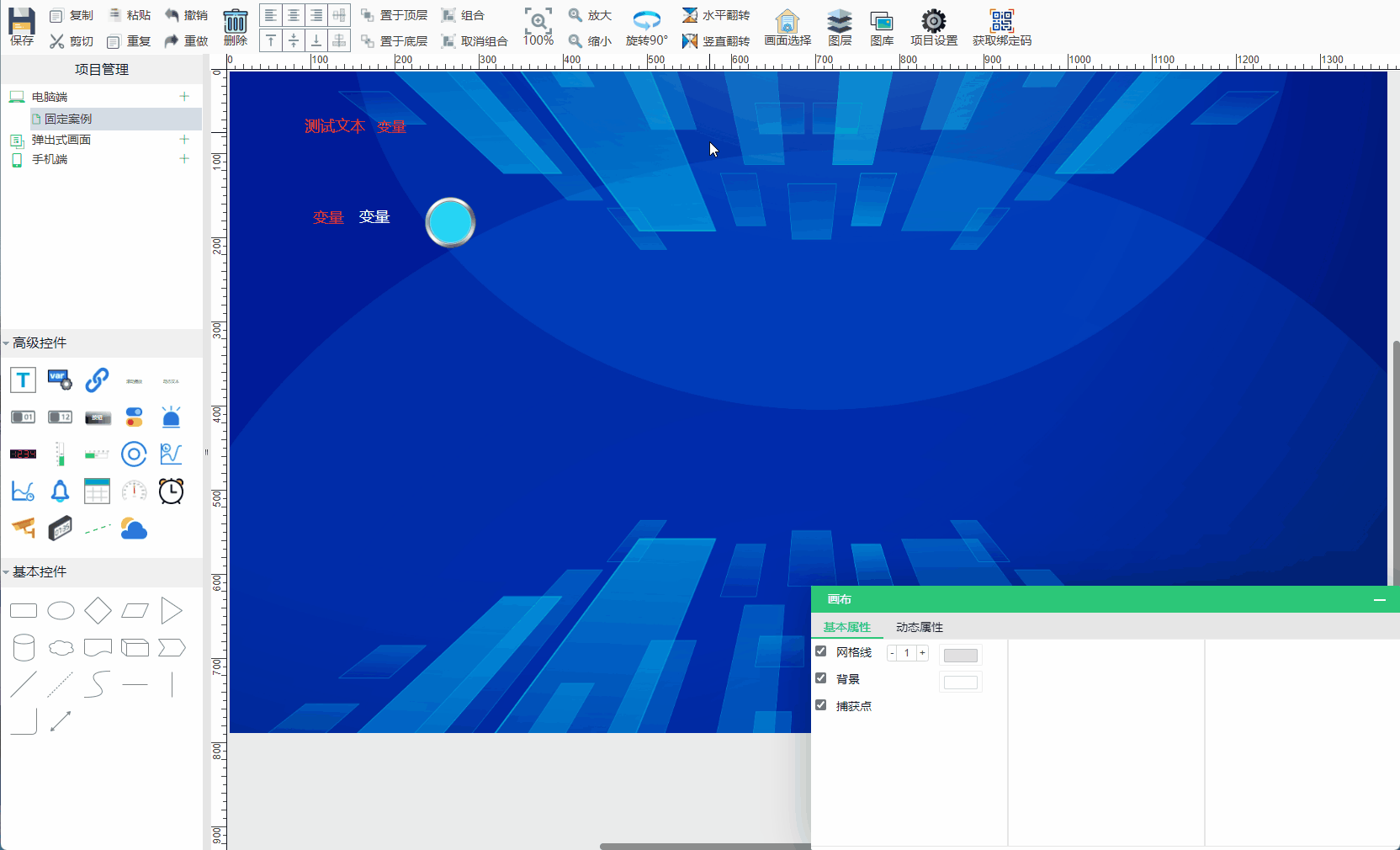Align selected objects to the bottom
This screenshot has width=1400, height=850.
pyautogui.click(x=316, y=40)
